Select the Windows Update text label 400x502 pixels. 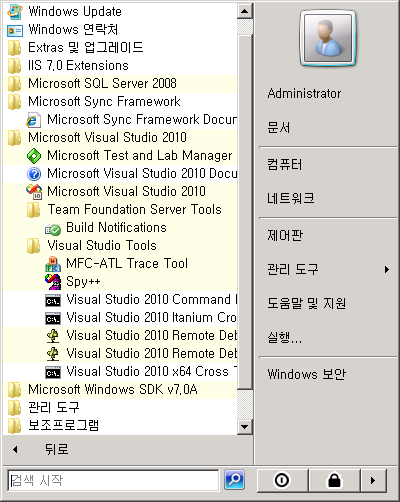coord(75,12)
